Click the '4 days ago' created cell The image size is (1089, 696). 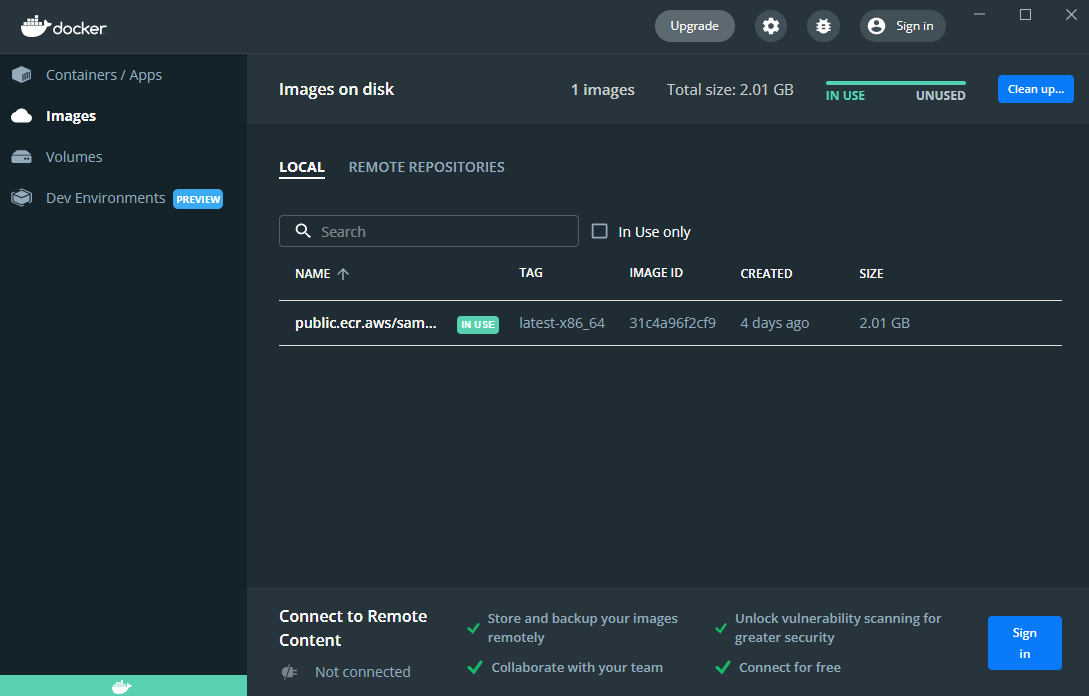pos(774,323)
